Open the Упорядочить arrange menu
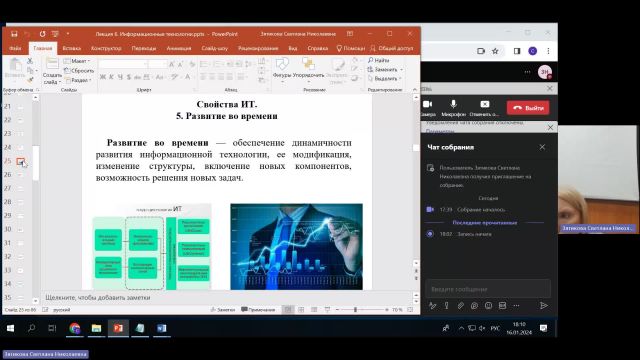Screen dimensions: 640x360 coord(308,69)
